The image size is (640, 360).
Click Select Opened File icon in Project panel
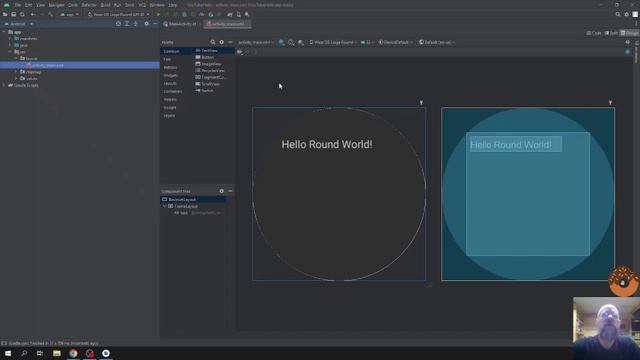[x=118, y=24]
